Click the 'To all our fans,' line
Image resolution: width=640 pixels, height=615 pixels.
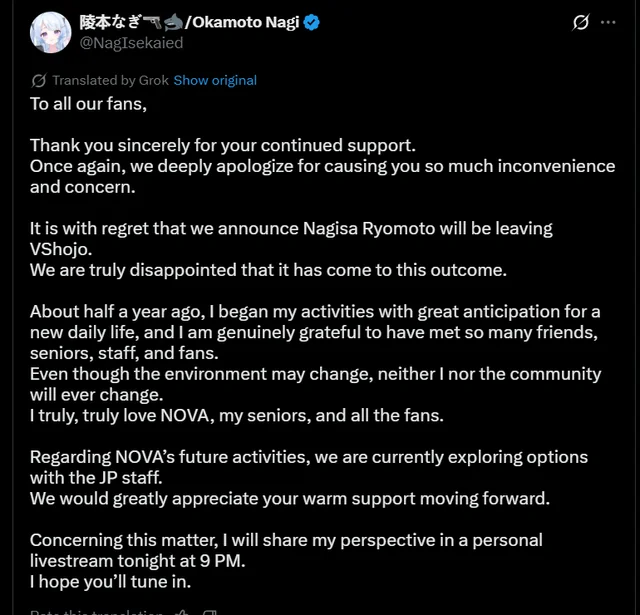(x=87, y=103)
